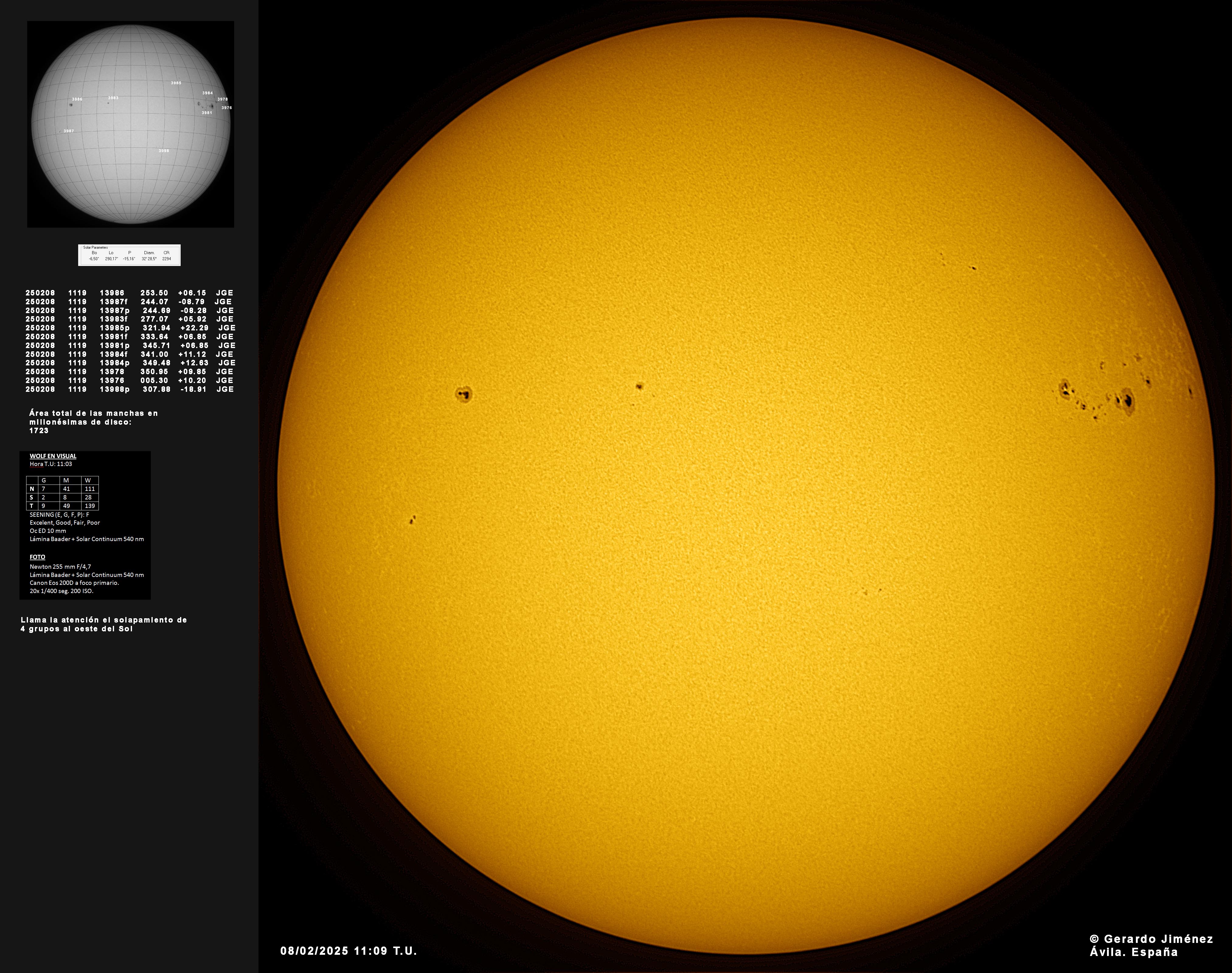Click the grayscale solar grid thumbnail center
The width and height of the screenshot is (1232, 973).
click(x=130, y=124)
